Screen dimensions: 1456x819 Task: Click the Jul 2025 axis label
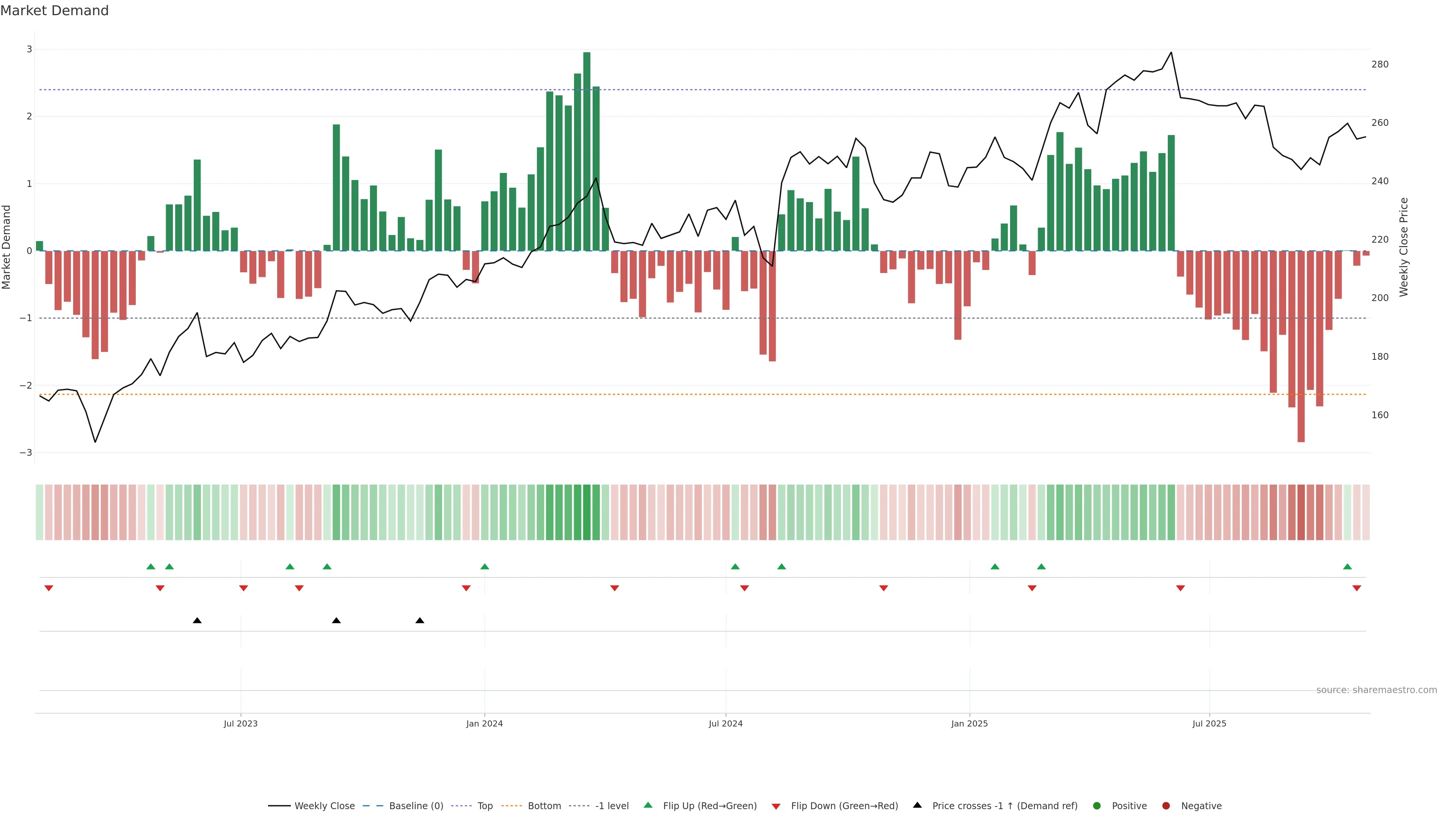[1209, 723]
